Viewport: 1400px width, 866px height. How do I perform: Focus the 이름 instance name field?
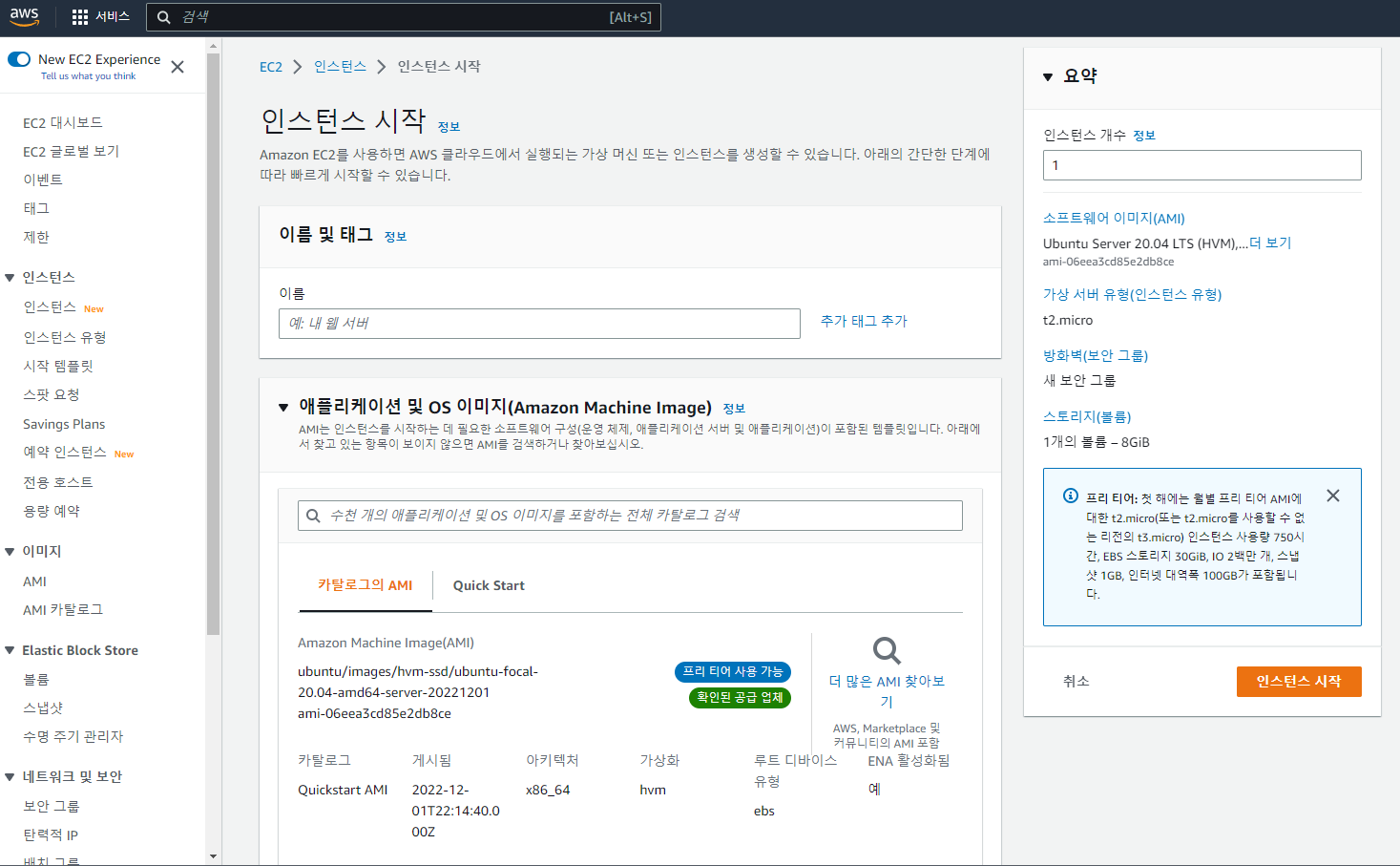[539, 324]
